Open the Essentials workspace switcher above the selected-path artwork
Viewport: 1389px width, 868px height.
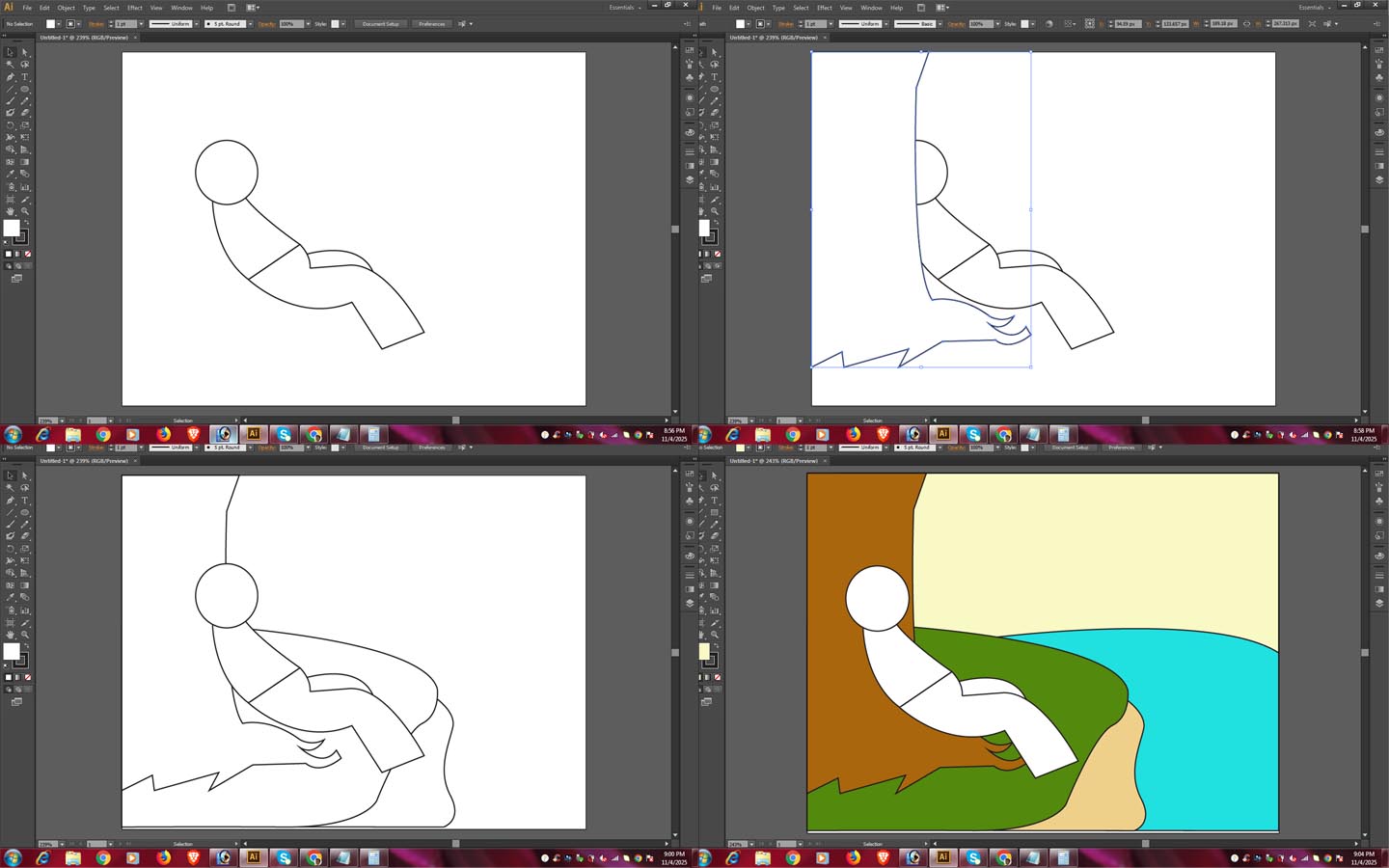1314,8
